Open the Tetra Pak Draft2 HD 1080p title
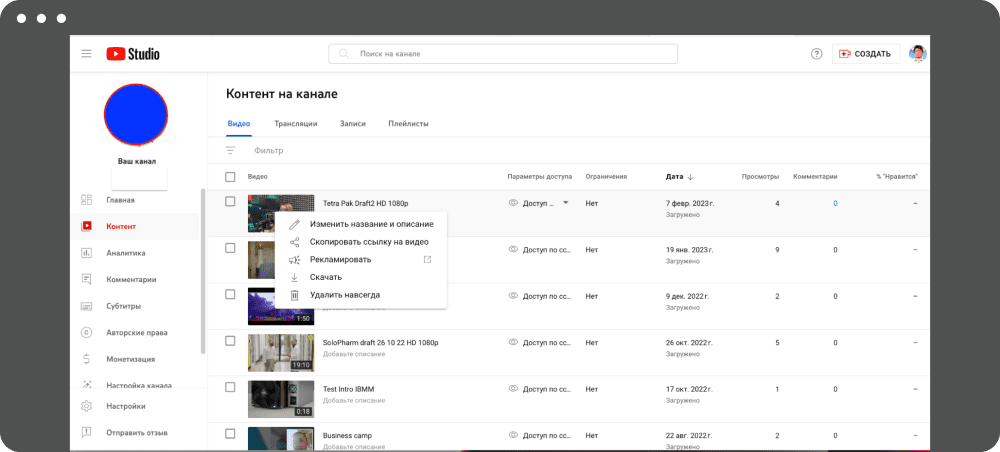 [x=365, y=203]
